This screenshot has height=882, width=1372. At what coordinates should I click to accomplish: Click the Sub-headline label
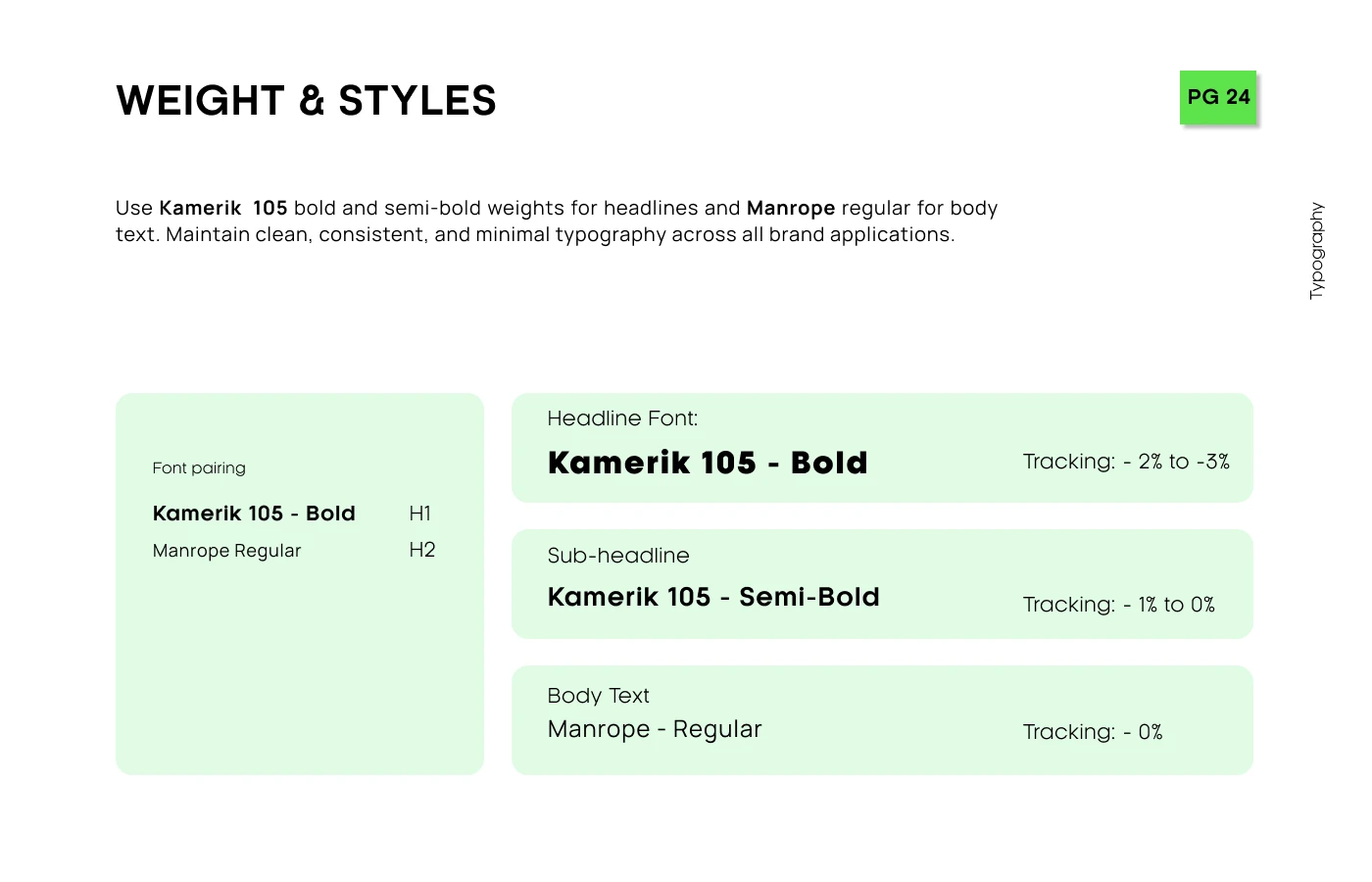(x=618, y=556)
